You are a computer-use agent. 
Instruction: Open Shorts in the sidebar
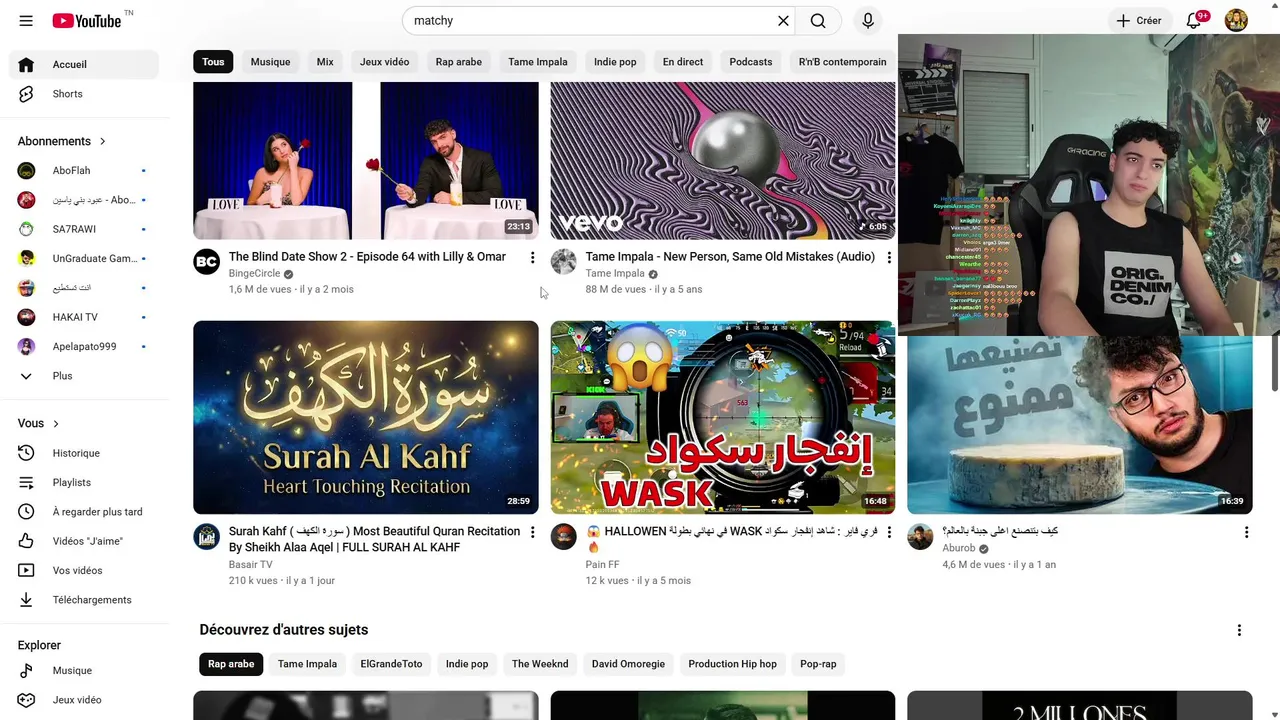pyautogui.click(x=84, y=94)
